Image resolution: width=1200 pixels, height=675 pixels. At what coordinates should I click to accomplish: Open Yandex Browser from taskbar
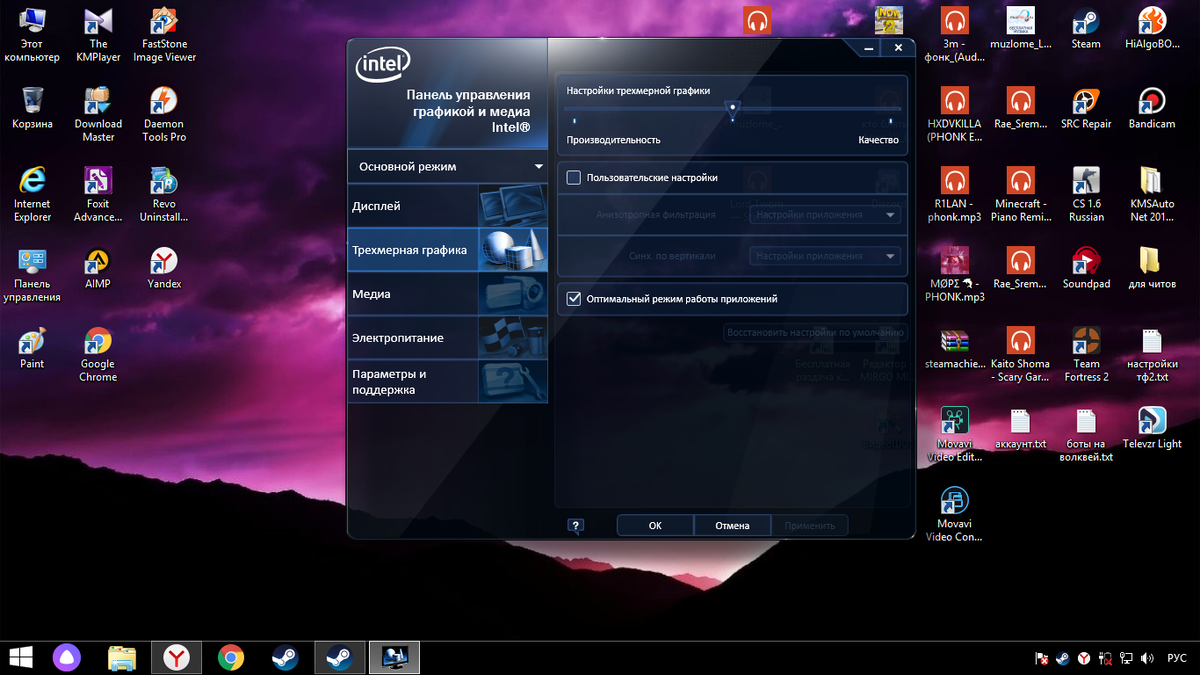(177, 657)
